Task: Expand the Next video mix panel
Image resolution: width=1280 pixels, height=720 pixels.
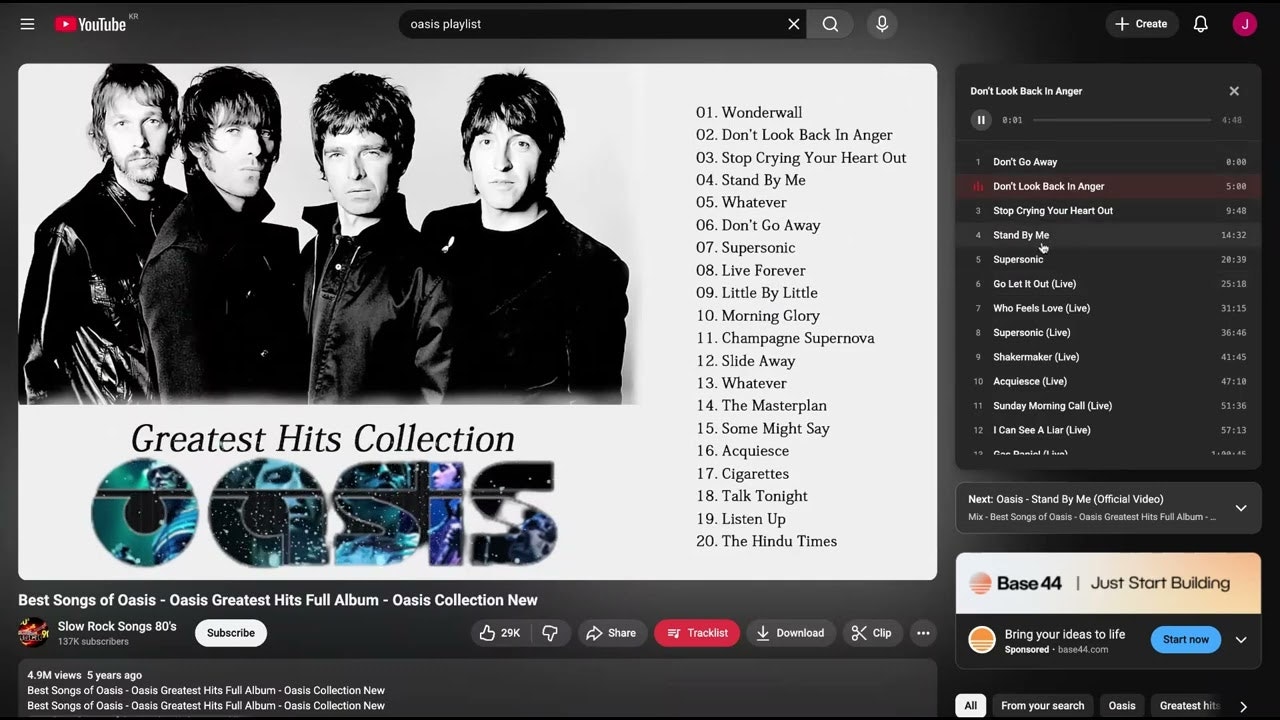Action: (x=1241, y=508)
